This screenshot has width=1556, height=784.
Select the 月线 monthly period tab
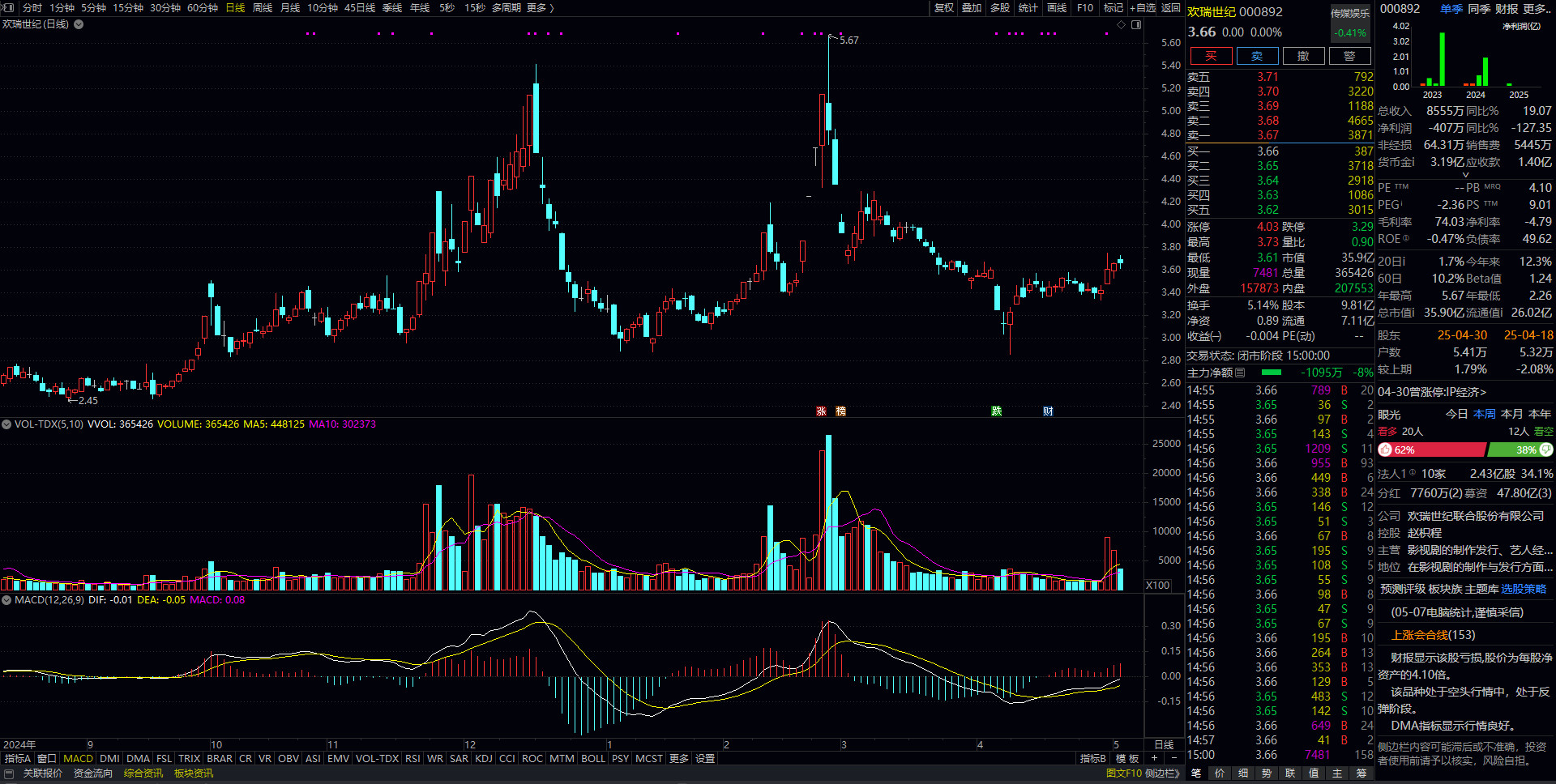click(290, 7)
